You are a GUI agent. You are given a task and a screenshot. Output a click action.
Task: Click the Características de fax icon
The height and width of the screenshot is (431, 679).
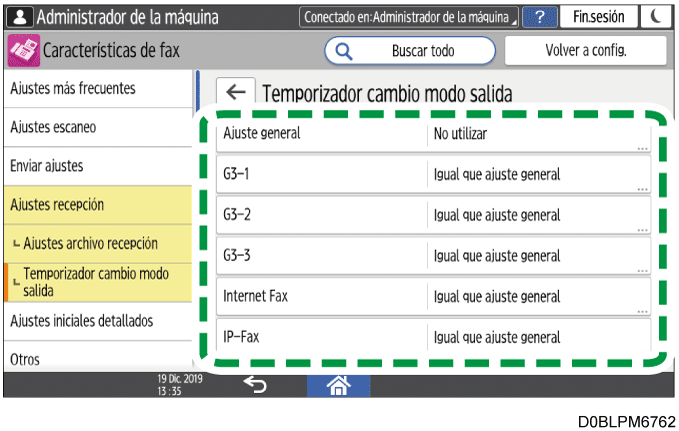click(21, 50)
